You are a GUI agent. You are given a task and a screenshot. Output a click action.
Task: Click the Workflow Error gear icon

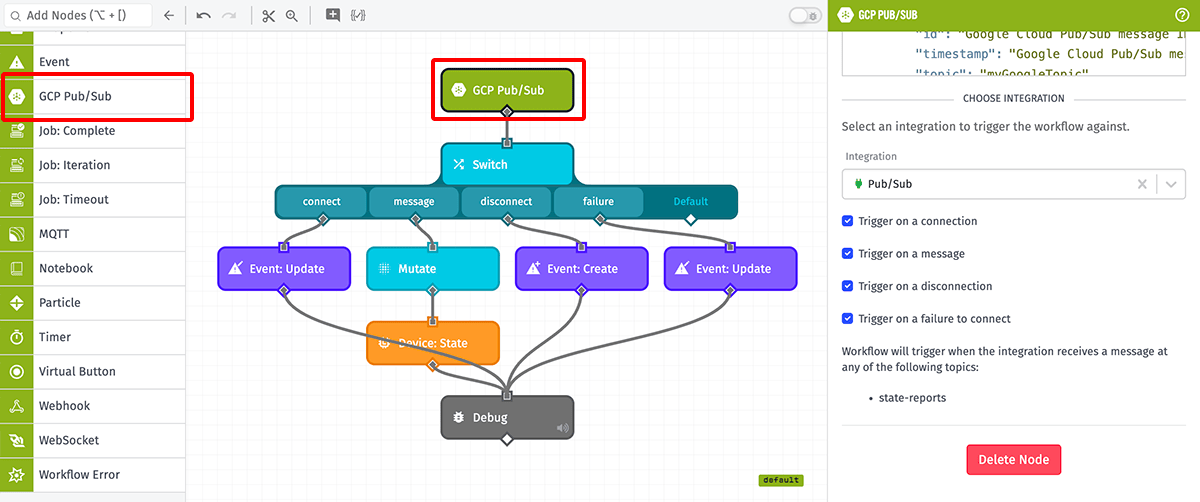[16, 474]
